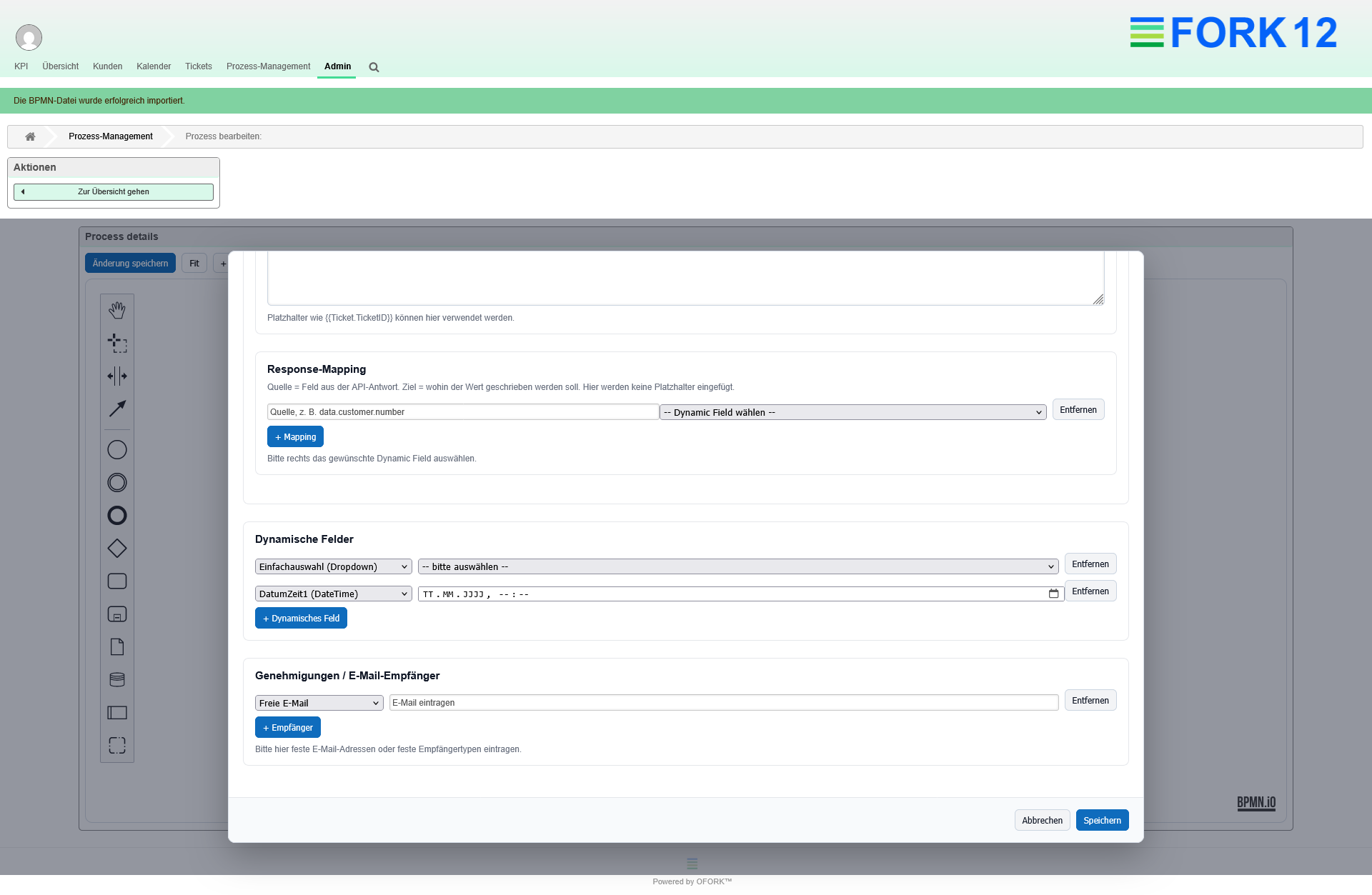Activate the global connect tool
The width and height of the screenshot is (1372, 895).
[116, 408]
